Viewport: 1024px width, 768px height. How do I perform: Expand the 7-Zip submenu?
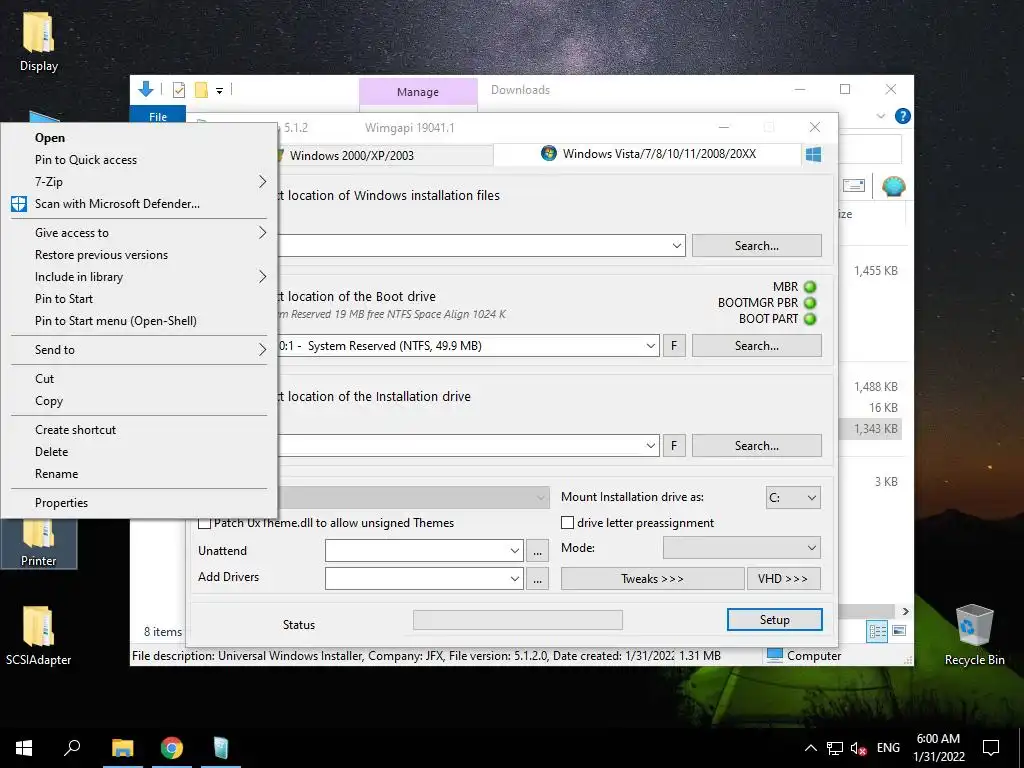138,182
